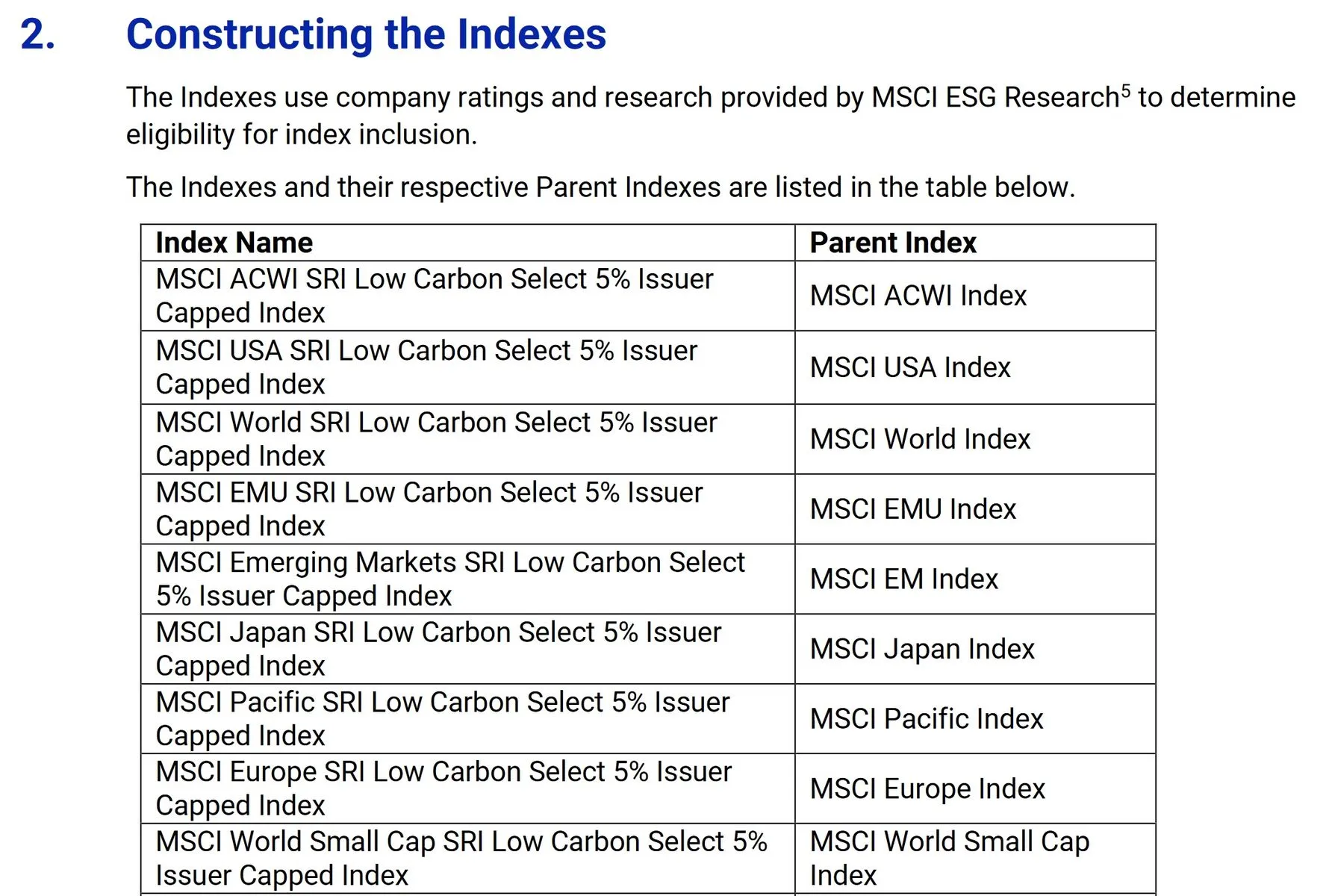
Task: Click the section number 2.
Action: (x=37, y=34)
